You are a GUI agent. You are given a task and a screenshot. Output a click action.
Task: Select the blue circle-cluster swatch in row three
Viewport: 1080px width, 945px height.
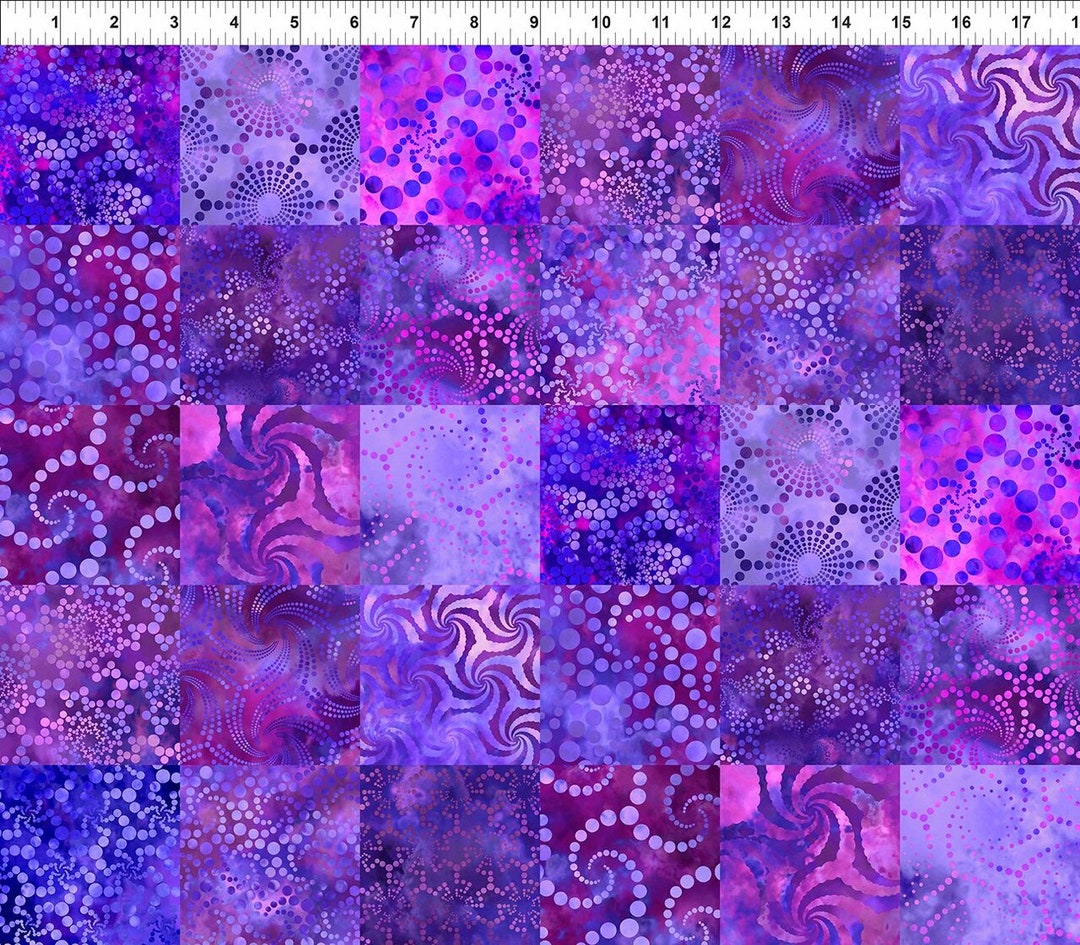pyautogui.click(x=630, y=495)
